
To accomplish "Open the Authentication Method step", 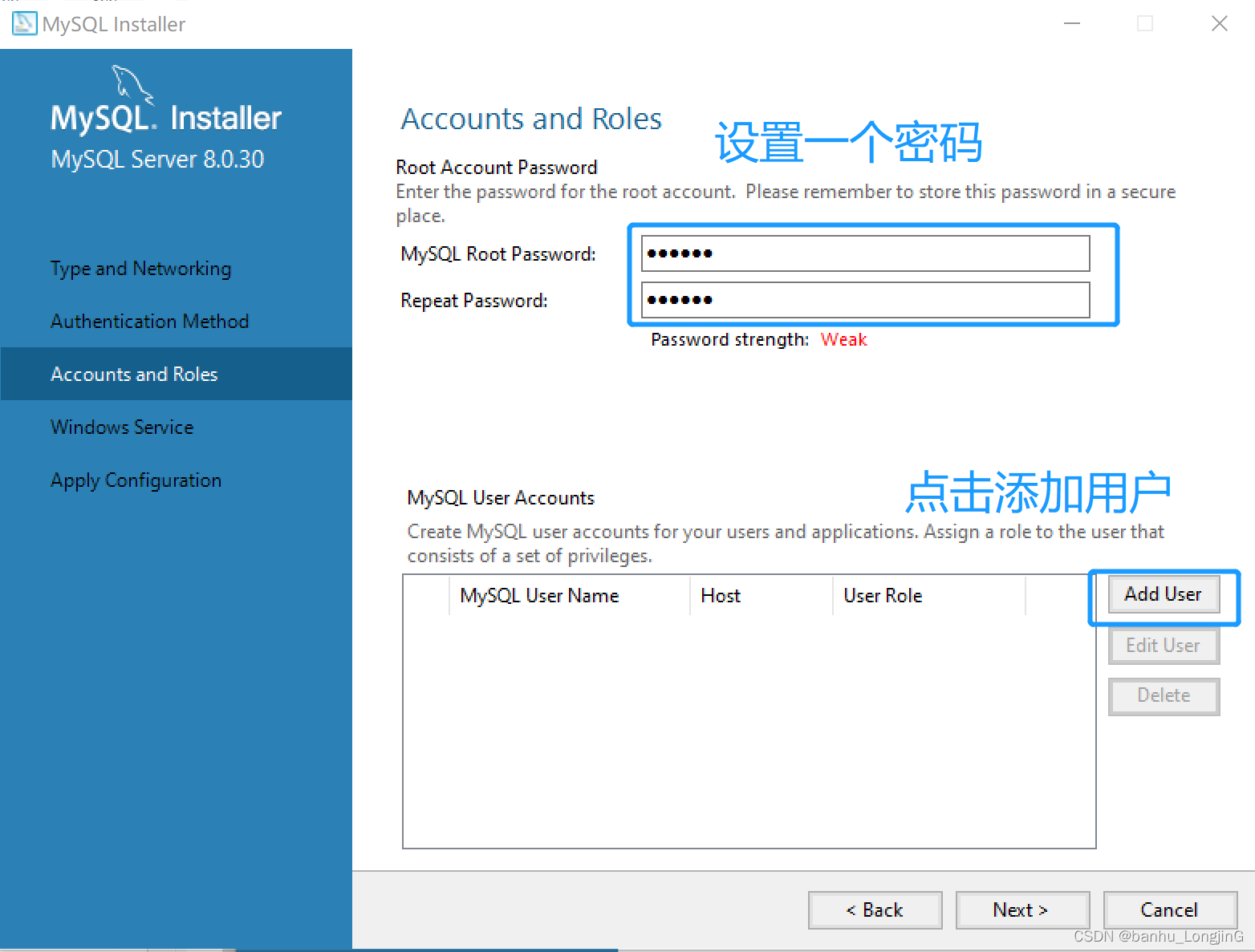I will [176, 322].
